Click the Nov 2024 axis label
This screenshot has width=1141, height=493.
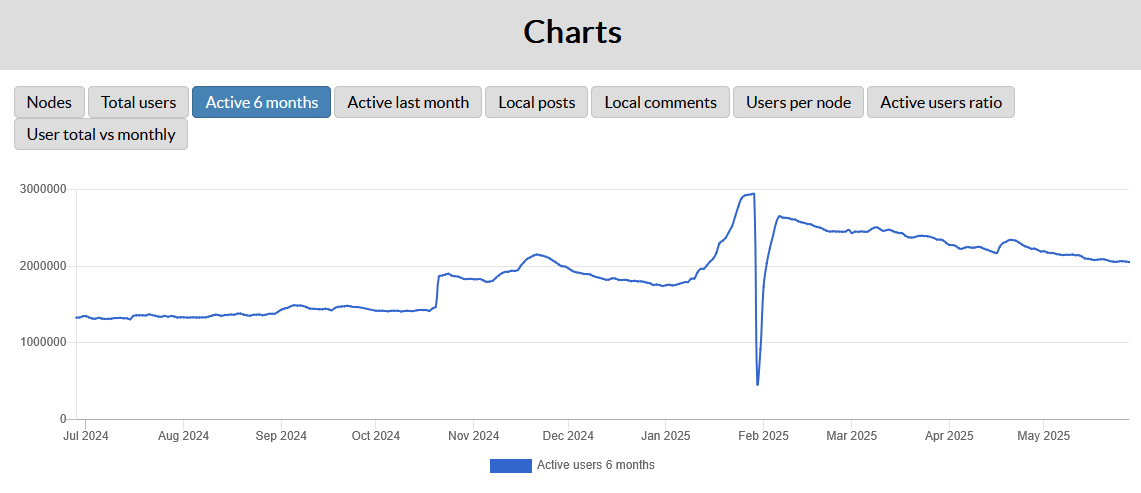pyautogui.click(x=474, y=436)
